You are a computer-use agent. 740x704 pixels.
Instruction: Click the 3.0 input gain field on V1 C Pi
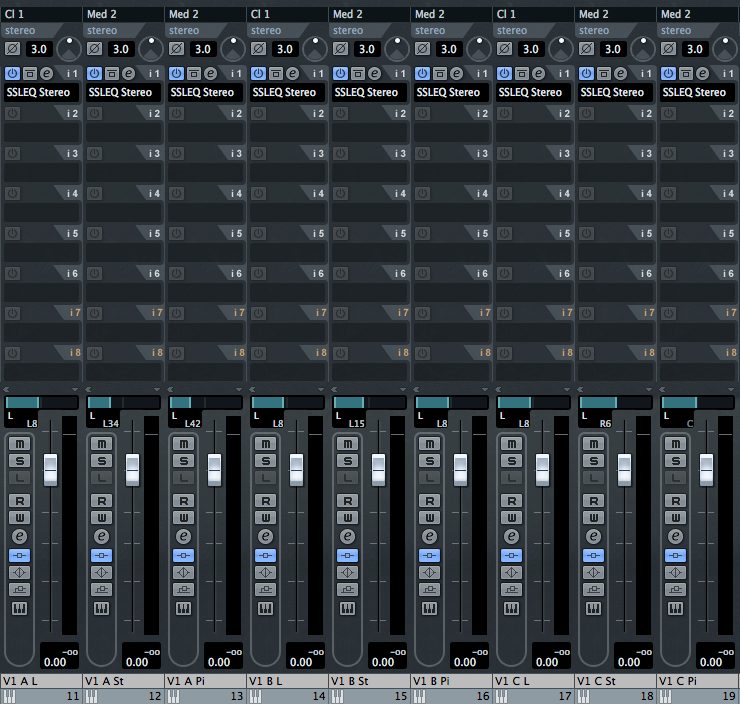click(693, 48)
